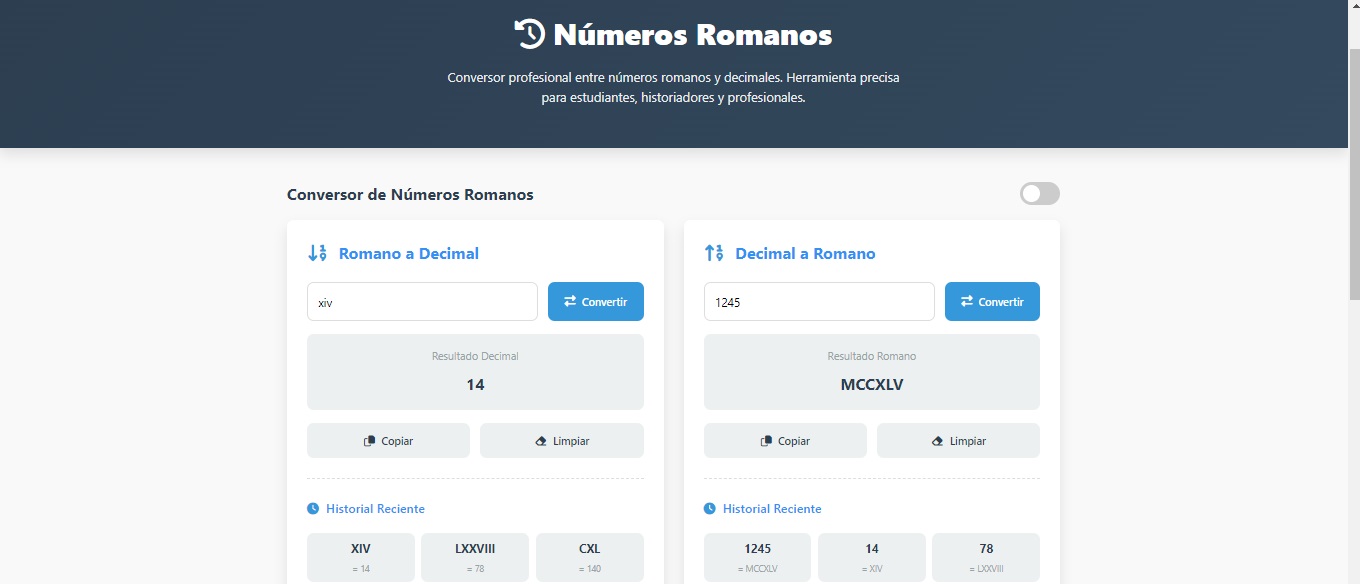Select the 1245 entry in right history
The image size is (1360, 584).
pos(757,556)
